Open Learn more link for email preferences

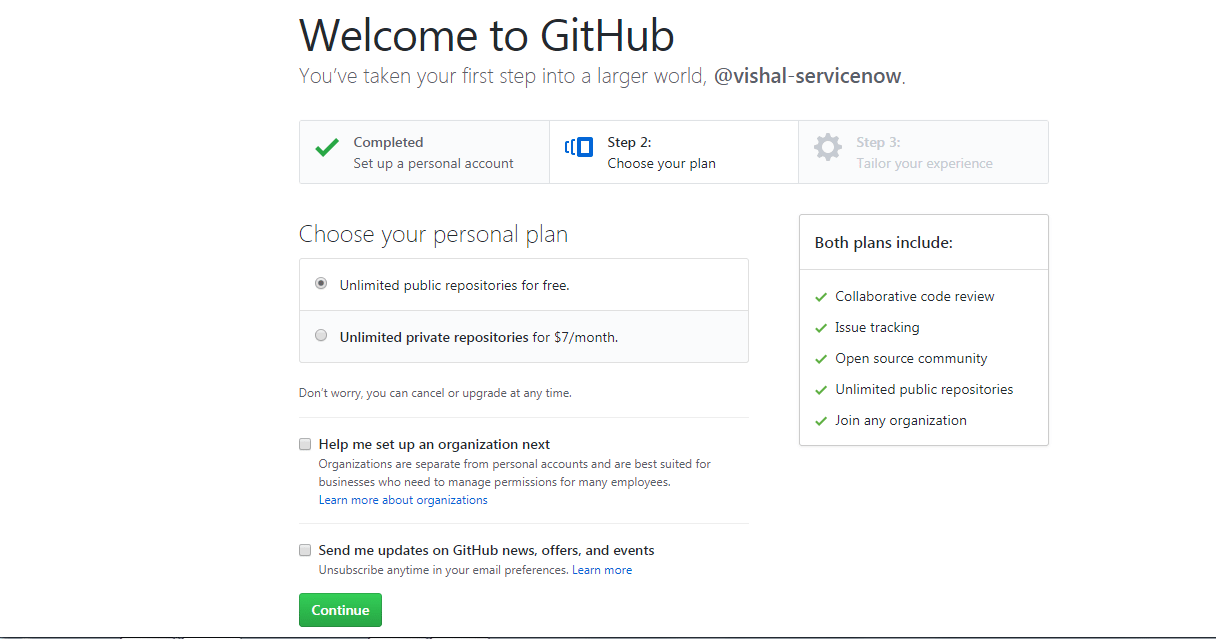coord(602,570)
